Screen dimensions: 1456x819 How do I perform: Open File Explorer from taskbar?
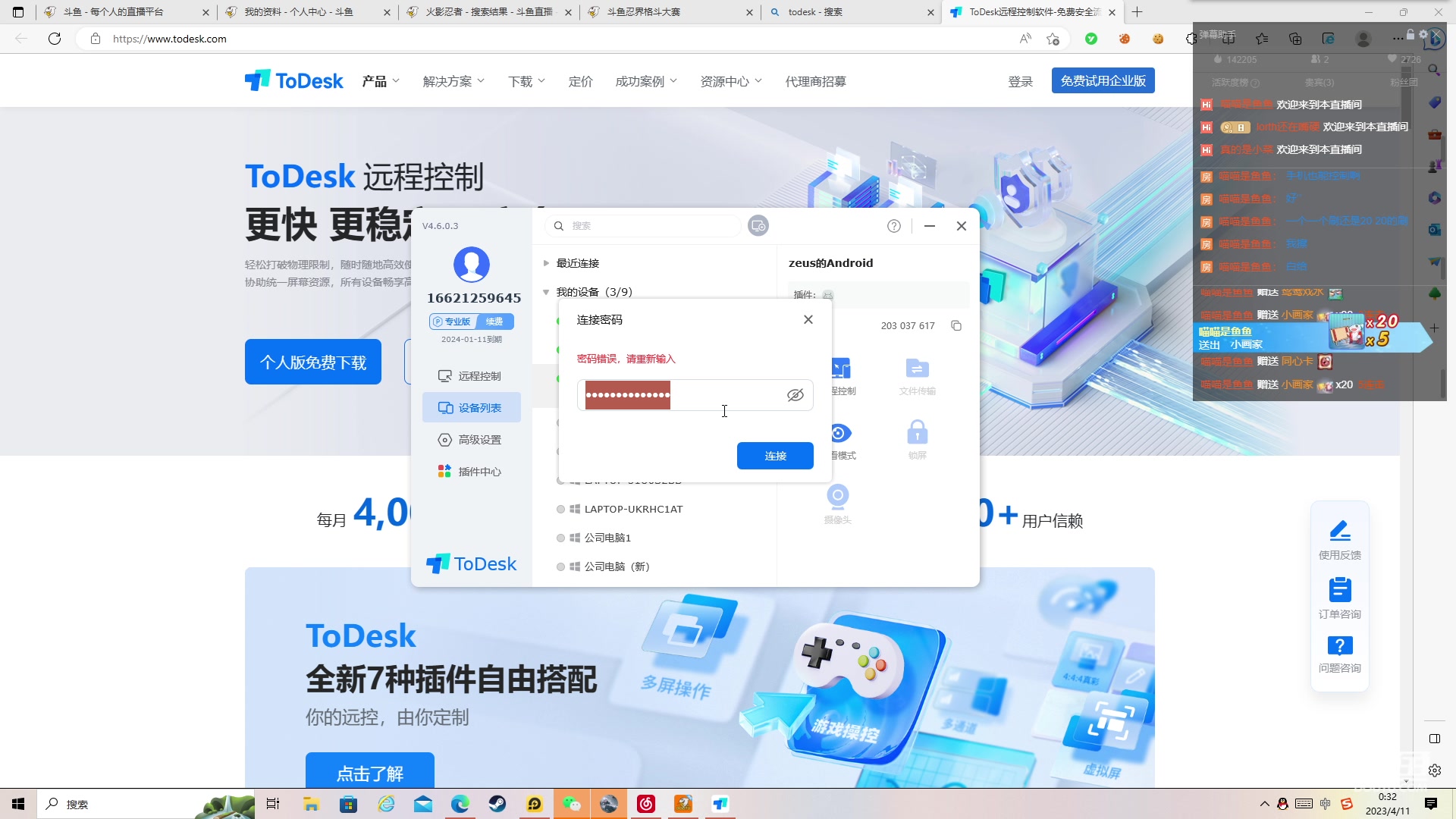click(x=311, y=804)
